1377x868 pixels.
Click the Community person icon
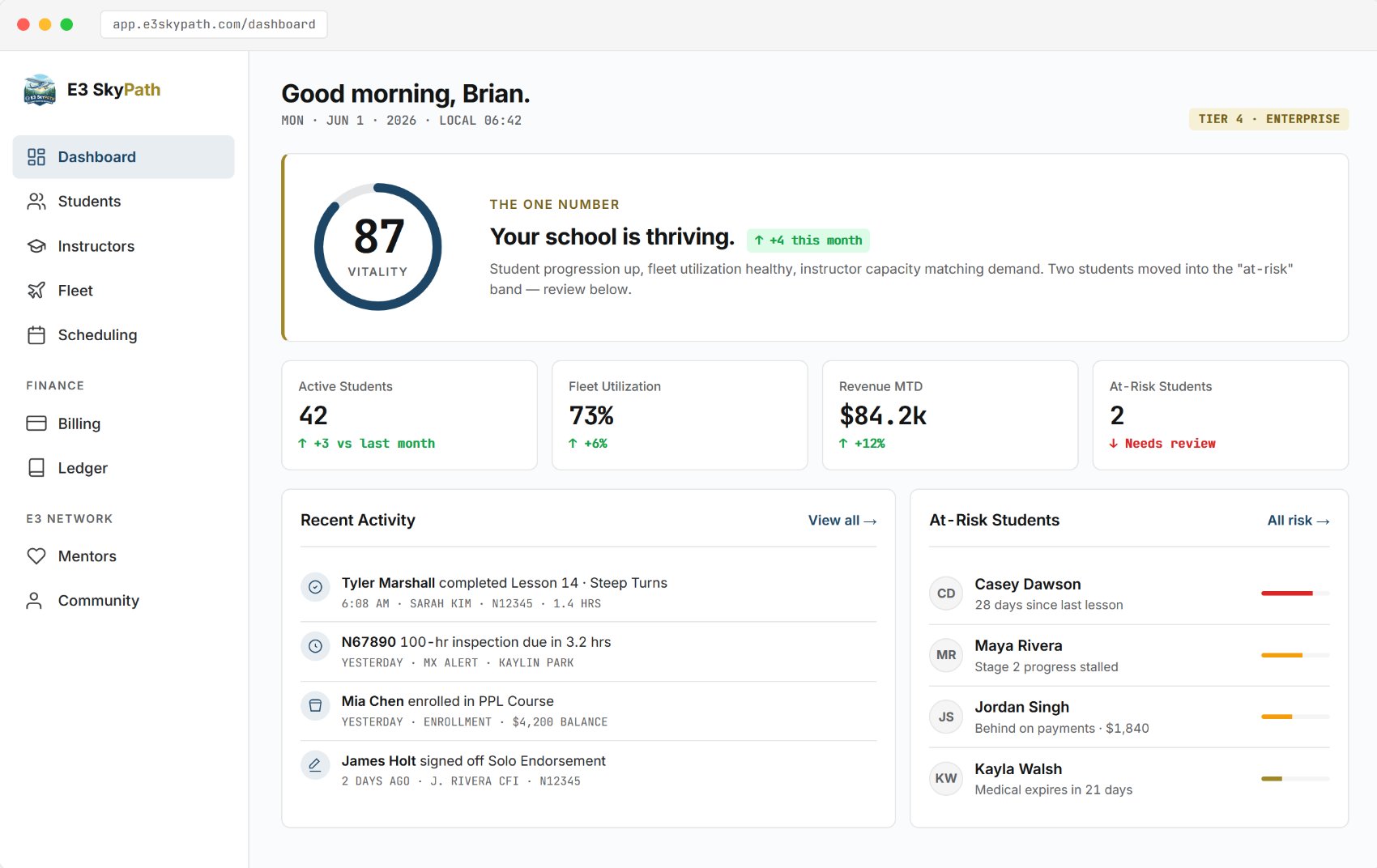pyautogui.click(x=34, y=601)
